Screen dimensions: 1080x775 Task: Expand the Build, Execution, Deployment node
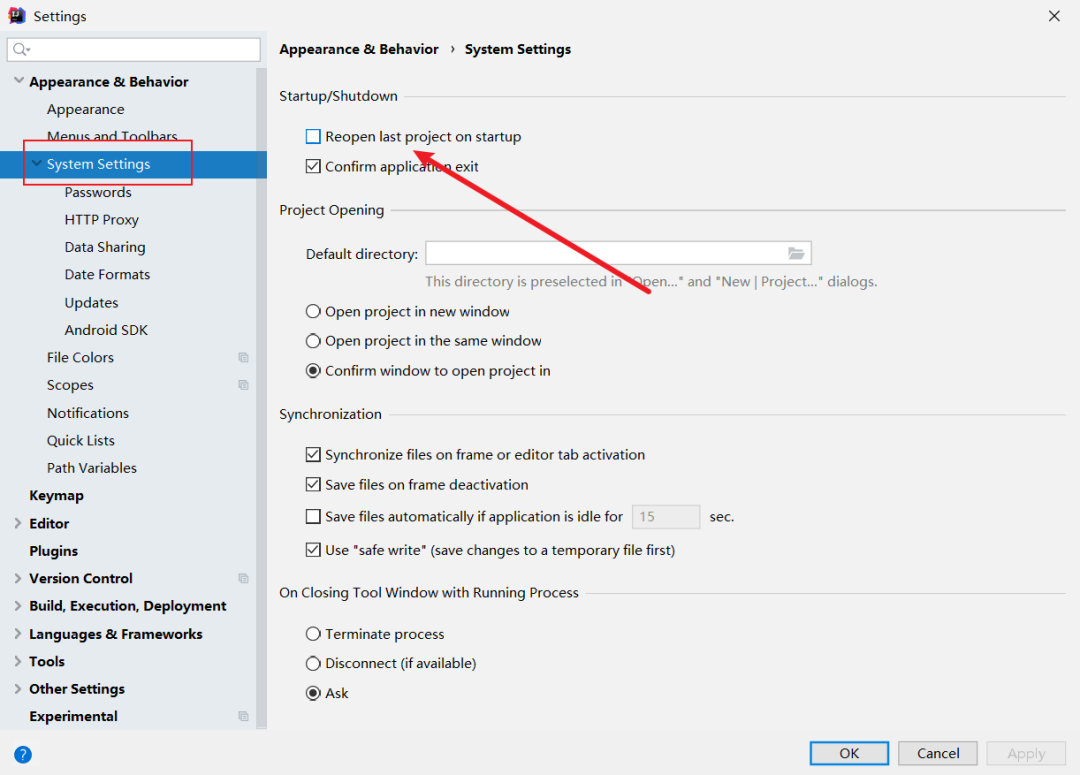(x=18, y=606)
